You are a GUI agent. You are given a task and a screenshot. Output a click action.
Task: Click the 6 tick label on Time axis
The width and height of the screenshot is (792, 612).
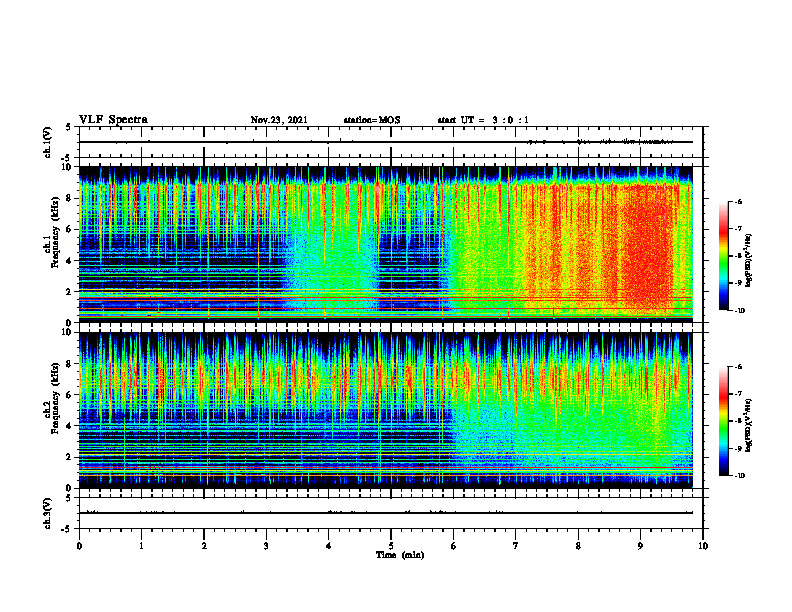click(454, 546)
